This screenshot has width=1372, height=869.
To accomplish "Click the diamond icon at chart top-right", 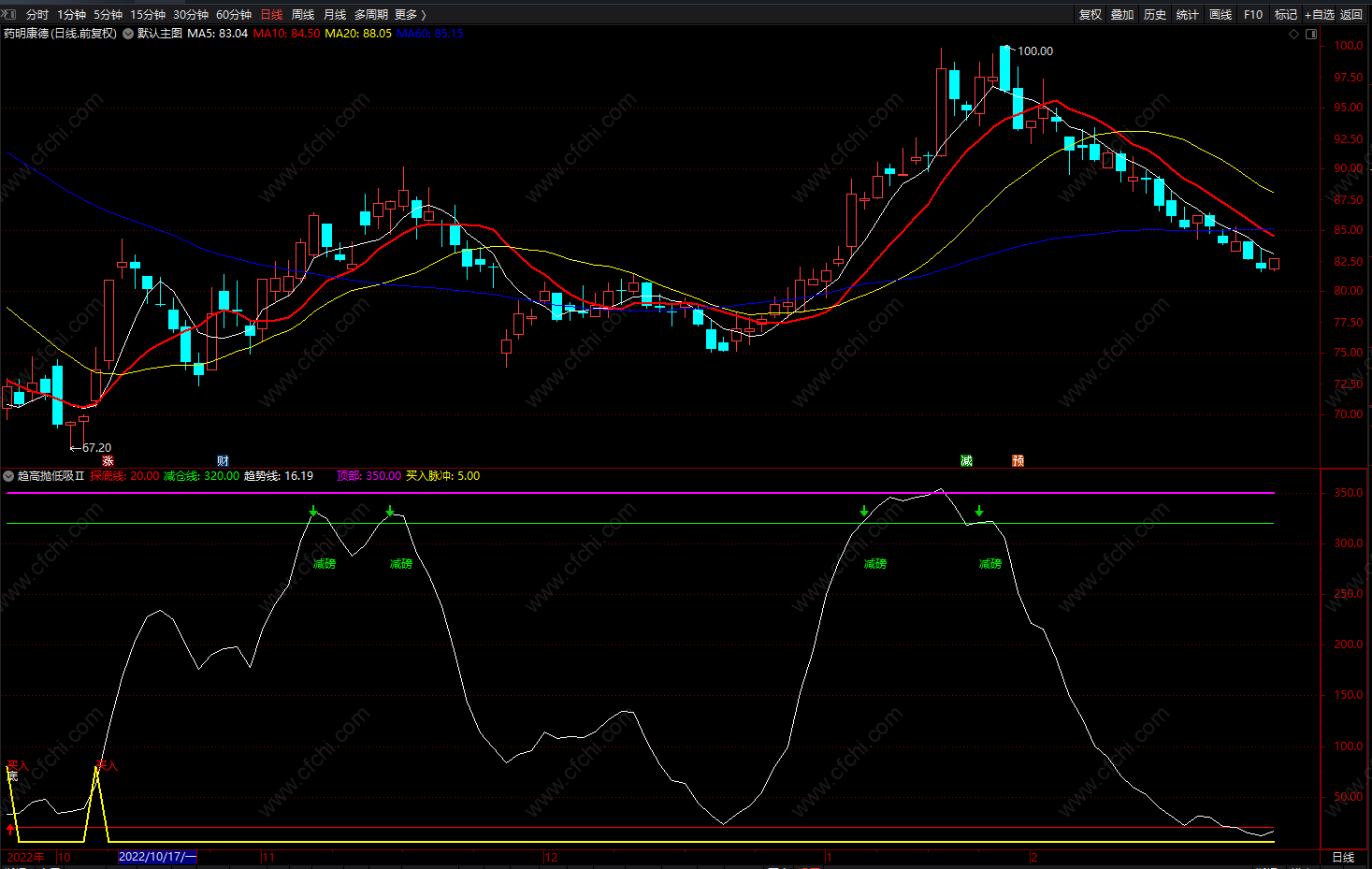I will pyautogui.click(x=1294, y=35).
